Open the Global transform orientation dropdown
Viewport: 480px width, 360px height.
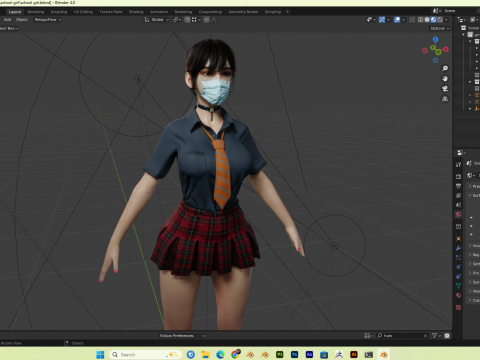click(157, 20)
